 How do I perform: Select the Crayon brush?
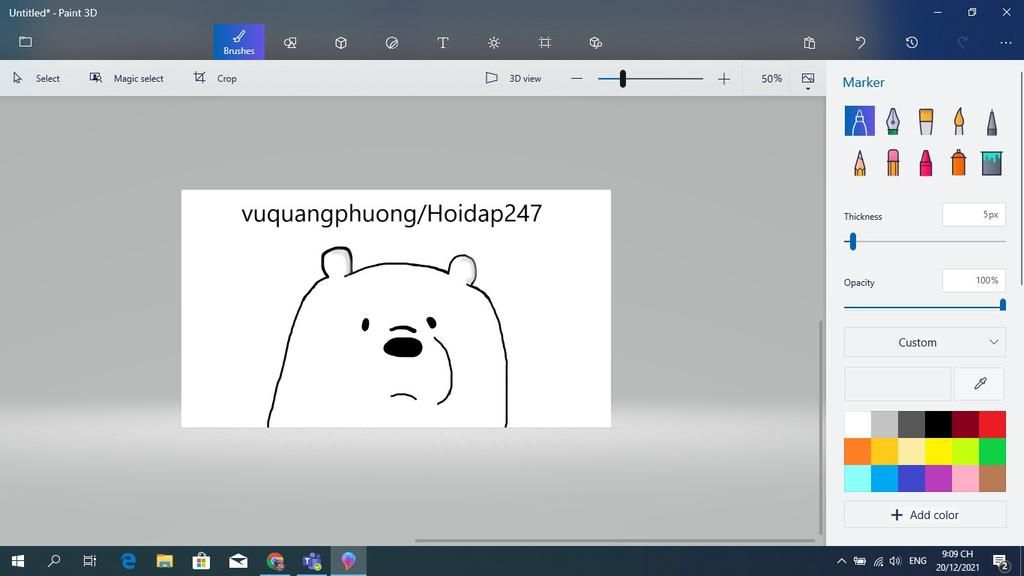point(925,163)
